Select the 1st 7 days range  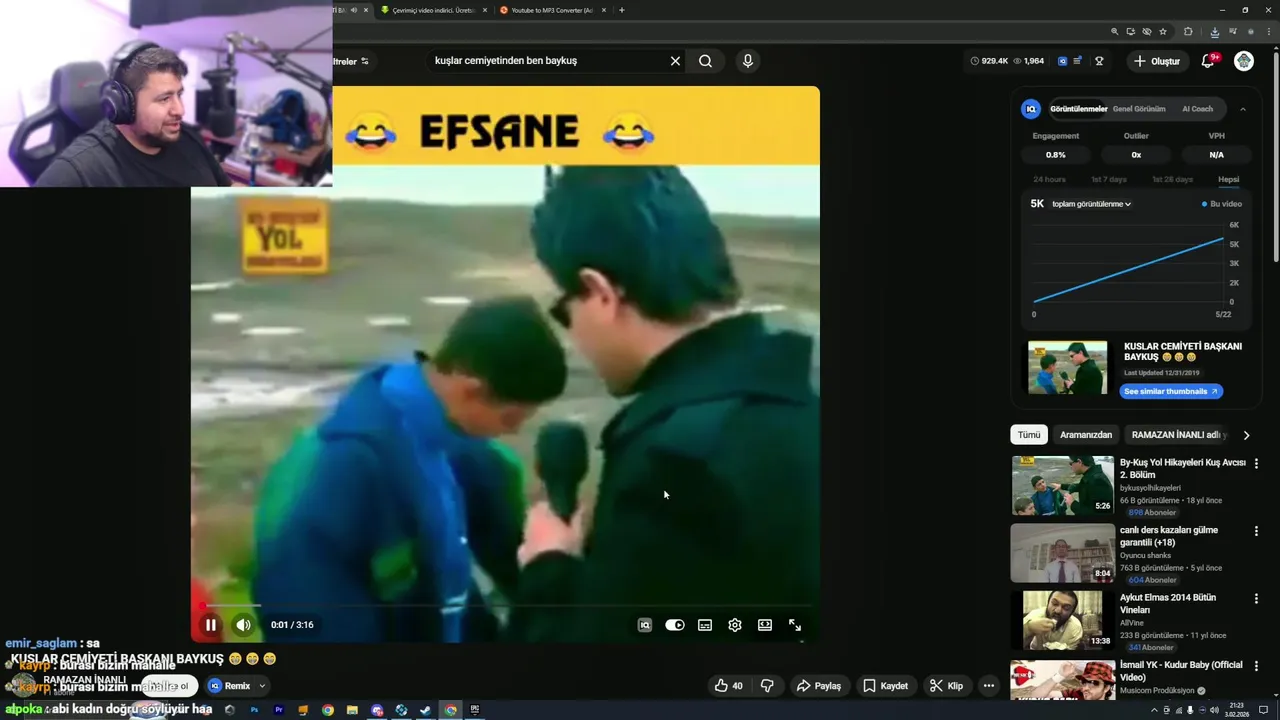coord(1108,179)
